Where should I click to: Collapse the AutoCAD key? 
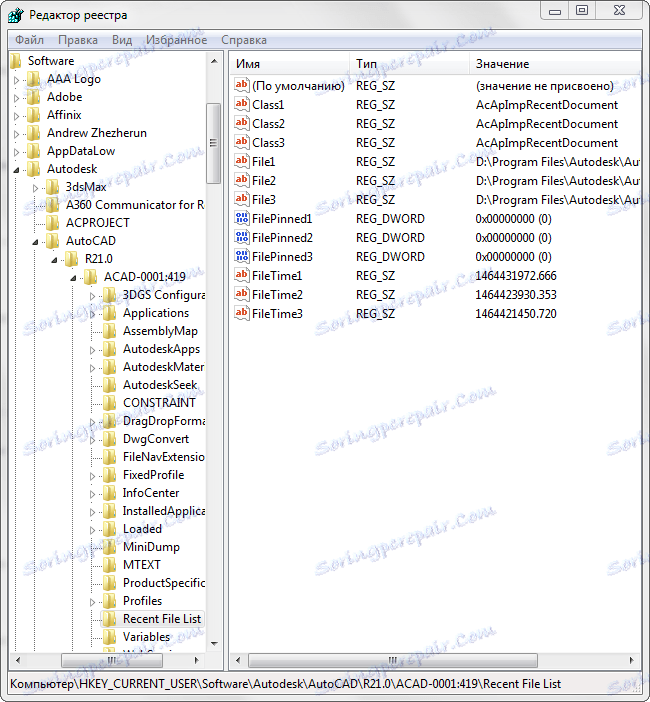click(x=35, y=242)
